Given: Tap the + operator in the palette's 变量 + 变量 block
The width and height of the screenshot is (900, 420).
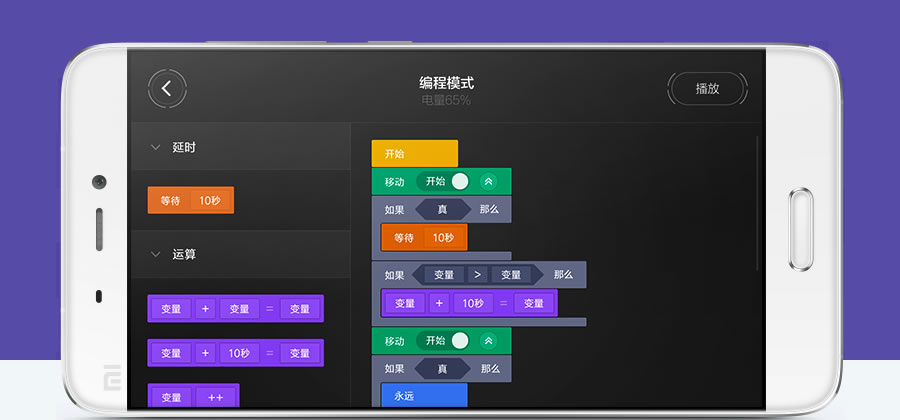Looking at the screenshot, I should pos(205,309).
